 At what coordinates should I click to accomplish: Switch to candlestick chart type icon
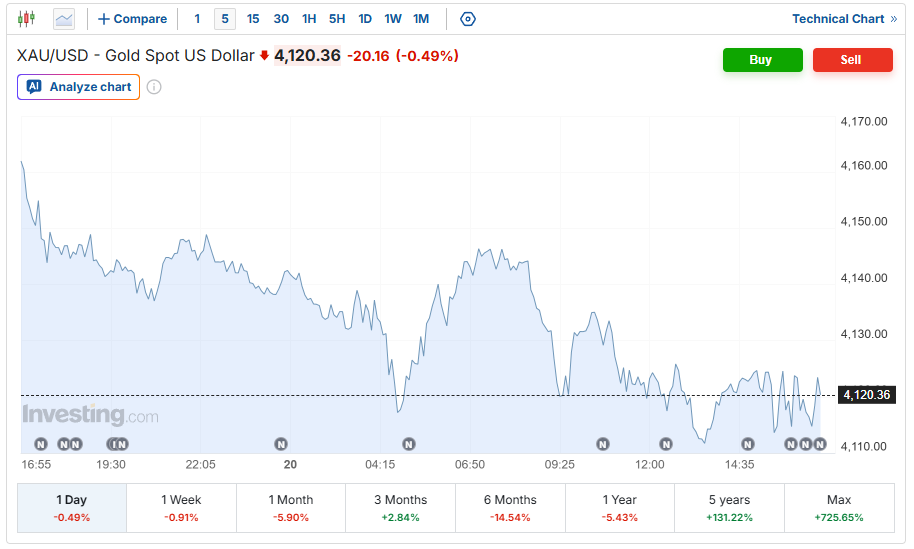(x=26, y=19)
